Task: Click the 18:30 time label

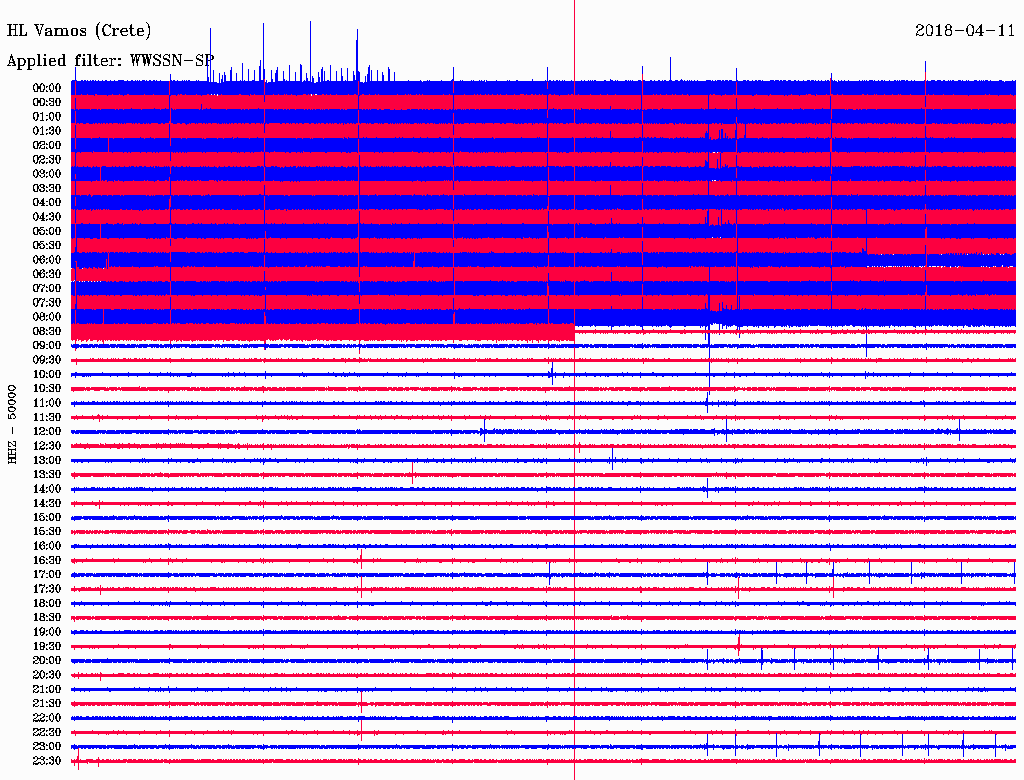Action: 47,617
